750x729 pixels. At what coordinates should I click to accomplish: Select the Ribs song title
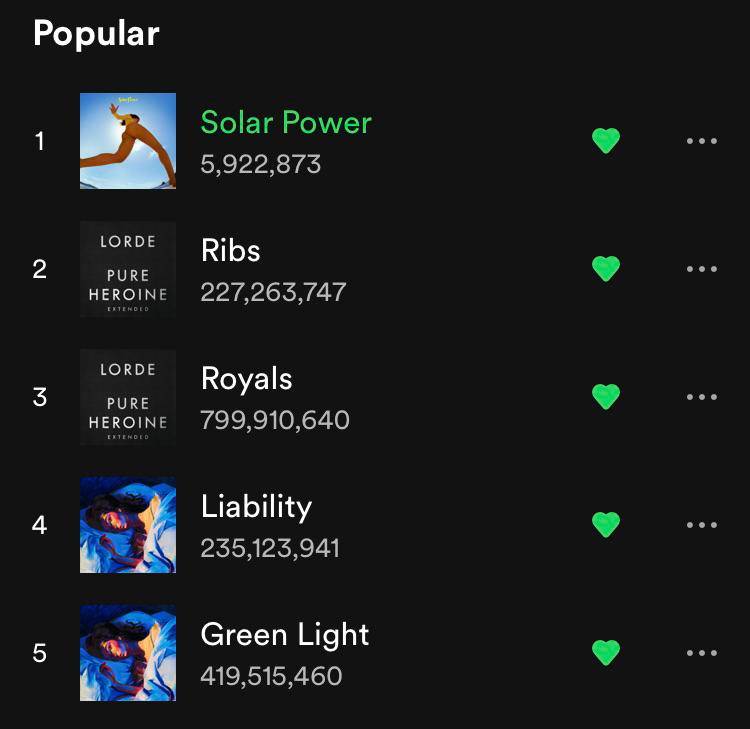click(231, 251)
